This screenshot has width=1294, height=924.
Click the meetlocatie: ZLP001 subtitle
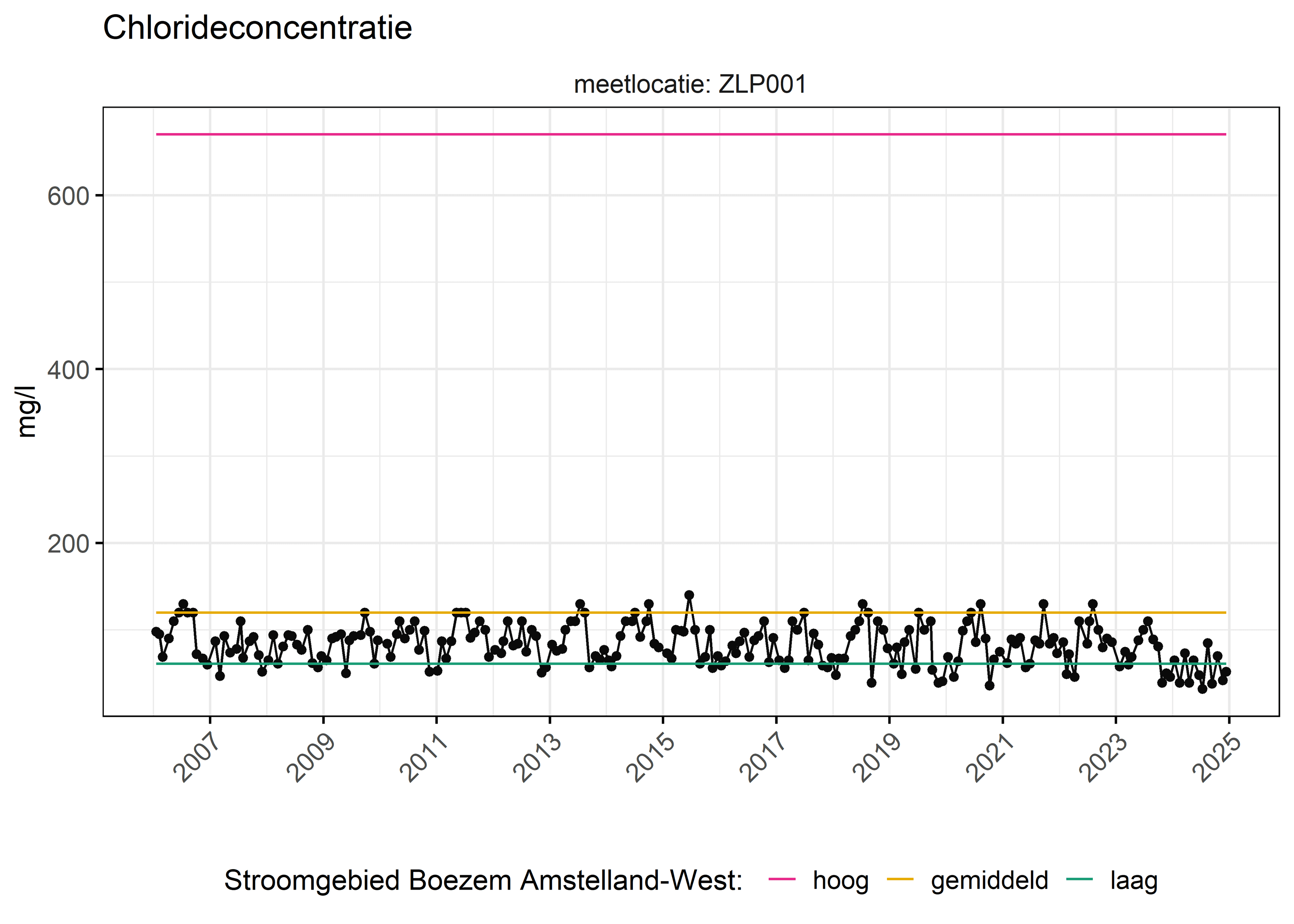[x=690, y=84]
